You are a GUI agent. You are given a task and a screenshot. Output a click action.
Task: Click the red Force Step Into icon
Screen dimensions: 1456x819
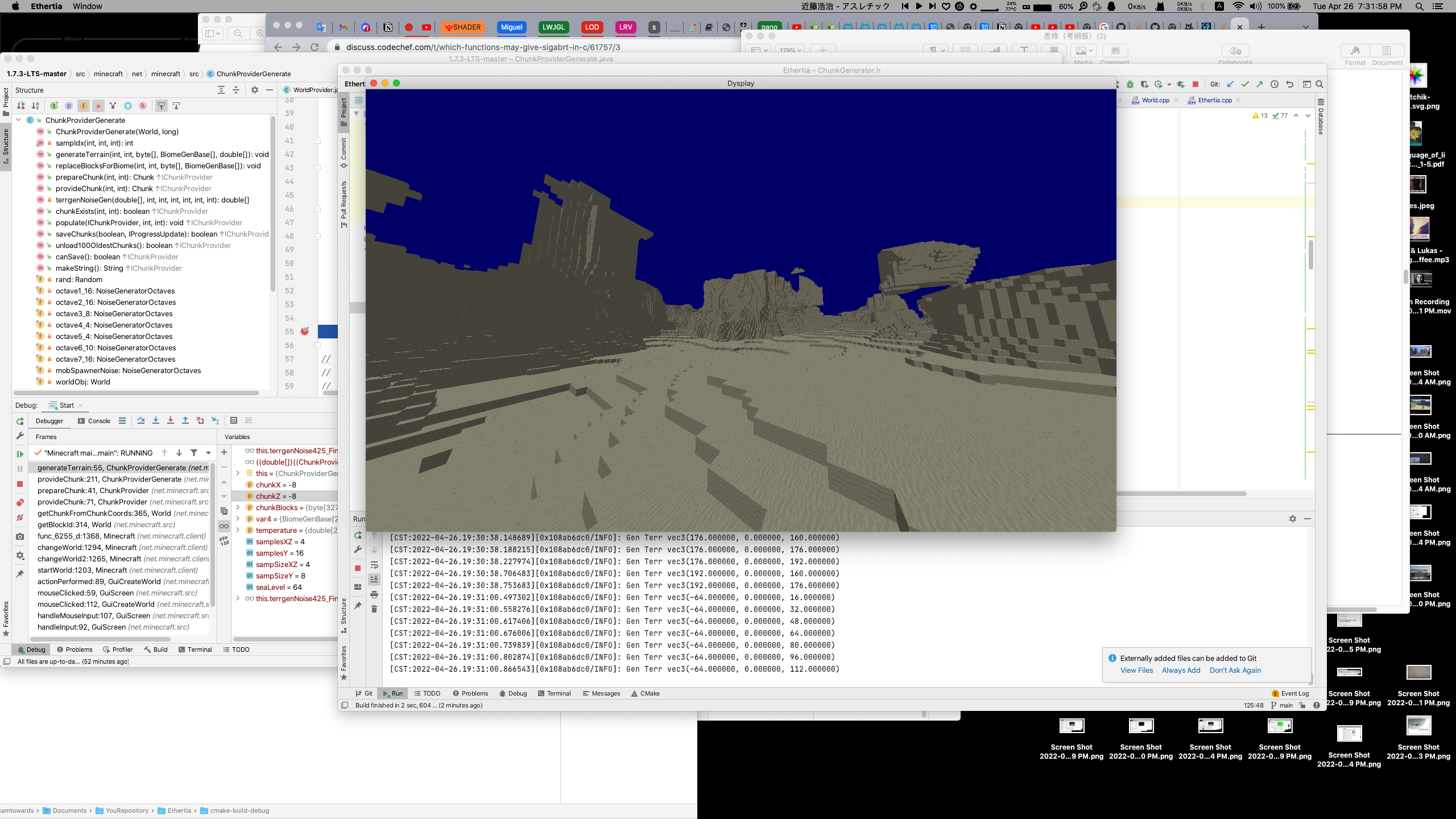[171, 421]
